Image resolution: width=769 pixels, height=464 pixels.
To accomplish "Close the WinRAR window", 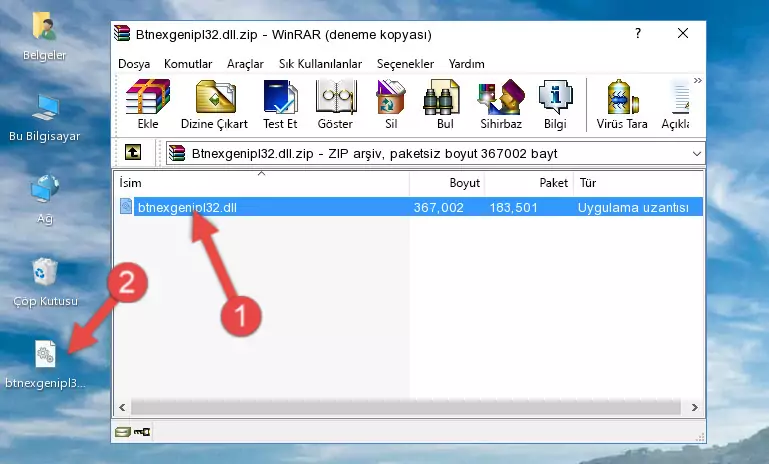I will pyautogui.click(x=683, y=33).
